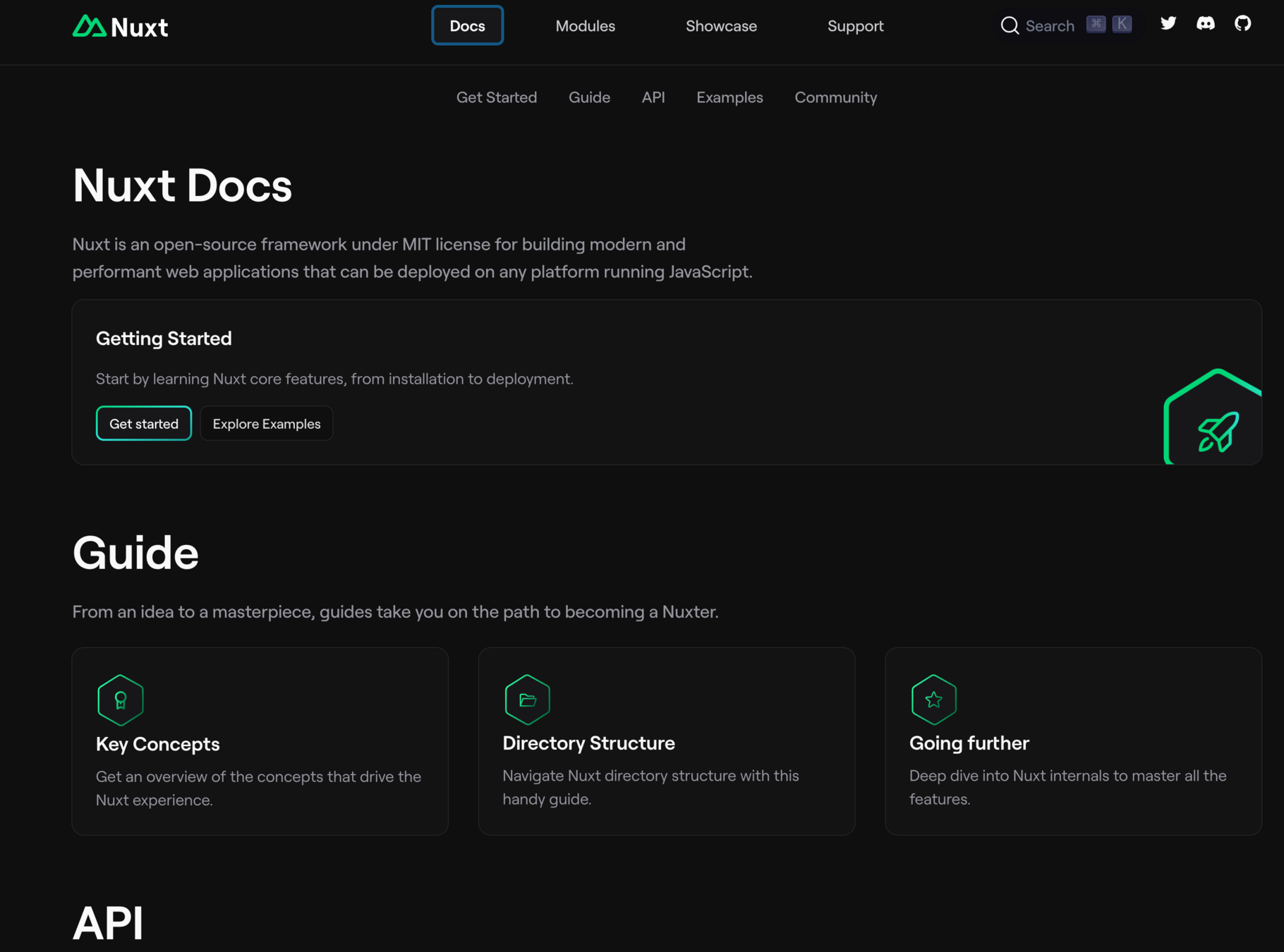Screen dimensions: 1284x952
Task: Go to API in the sub-navigation
Action: tap(653, 97)
